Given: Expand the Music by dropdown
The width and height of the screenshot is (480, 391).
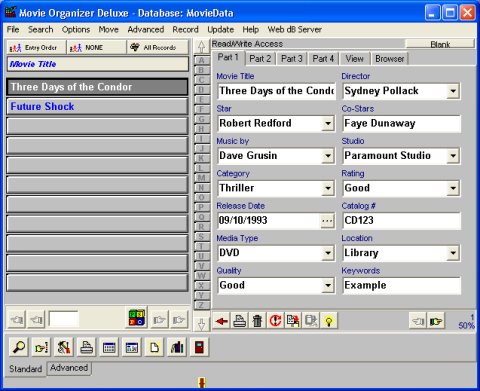Looking at the screenshot, I should point(328,156).
